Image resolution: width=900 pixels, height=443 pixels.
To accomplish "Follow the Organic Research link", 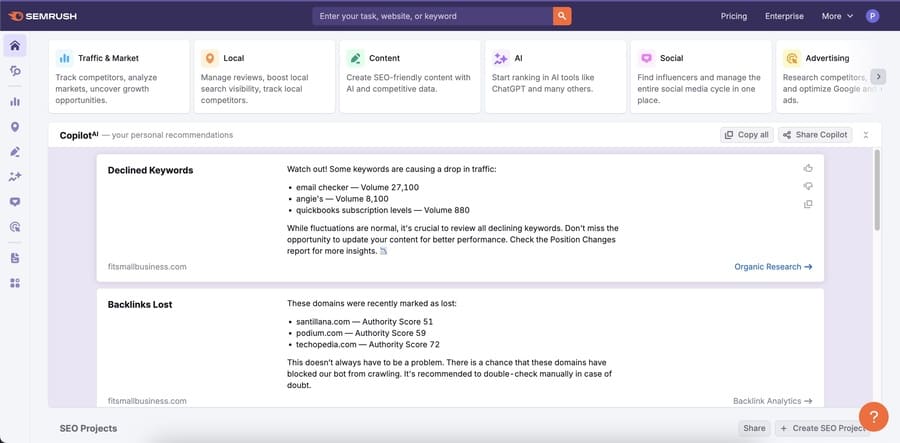I will tap(773, 267).
